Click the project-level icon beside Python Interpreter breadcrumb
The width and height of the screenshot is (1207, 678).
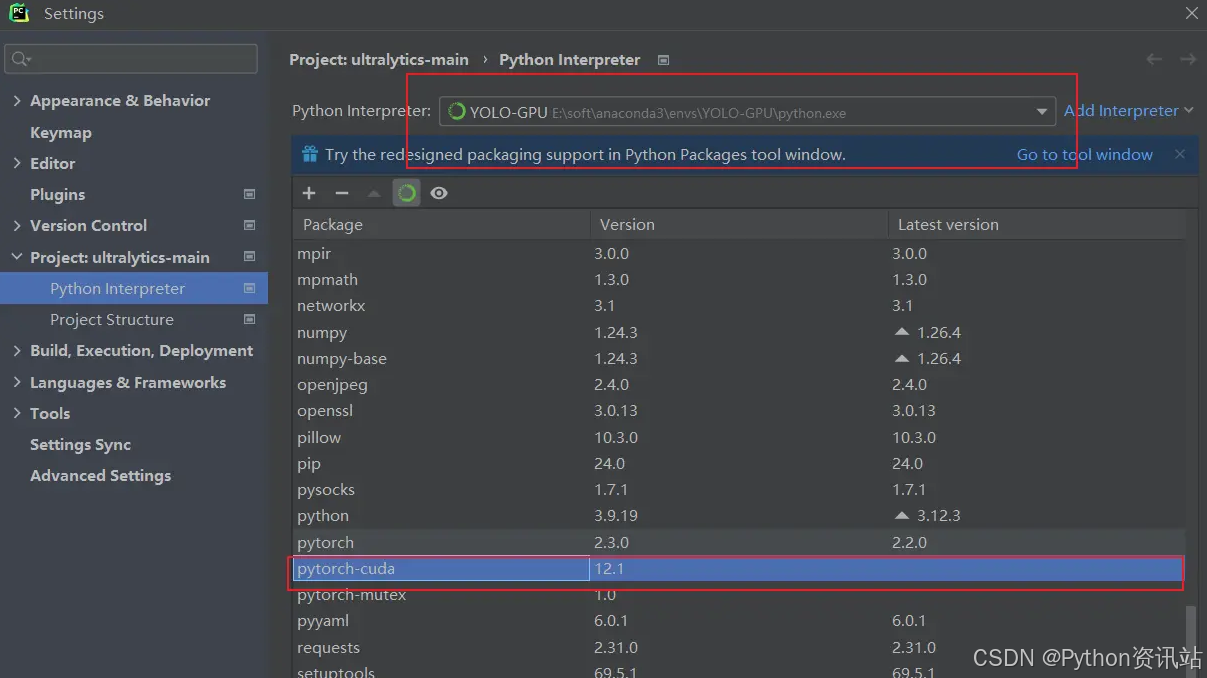click(663, 60)
